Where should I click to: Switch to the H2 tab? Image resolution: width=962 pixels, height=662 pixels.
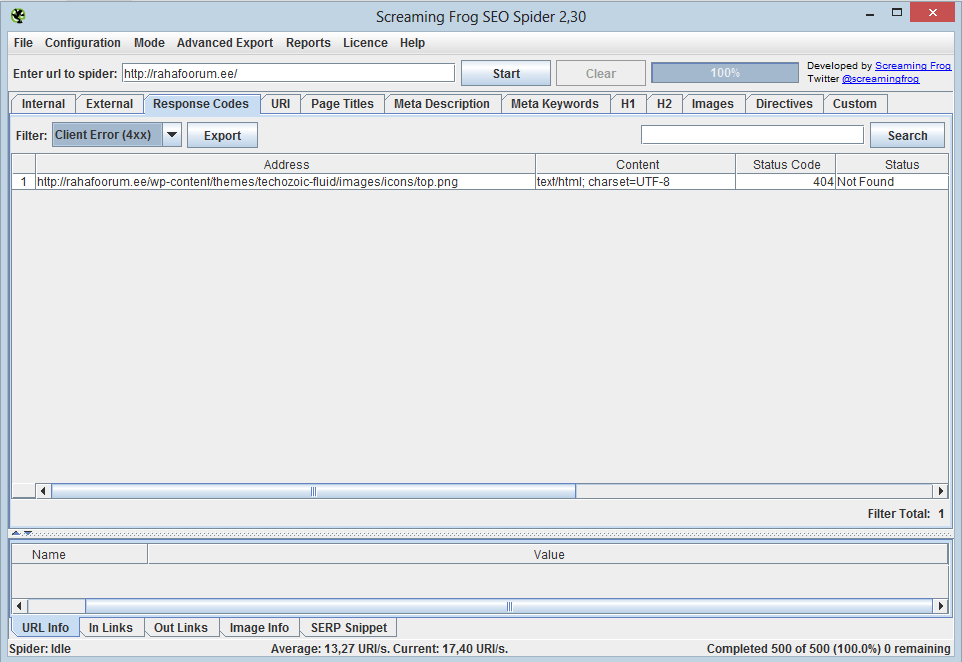[664, 104]
